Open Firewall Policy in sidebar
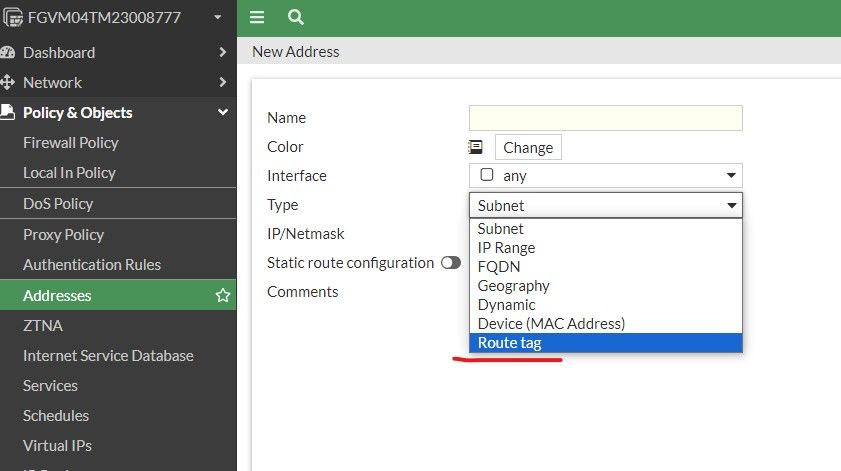Viewport: 841px width, 471px height. [71, 143]
